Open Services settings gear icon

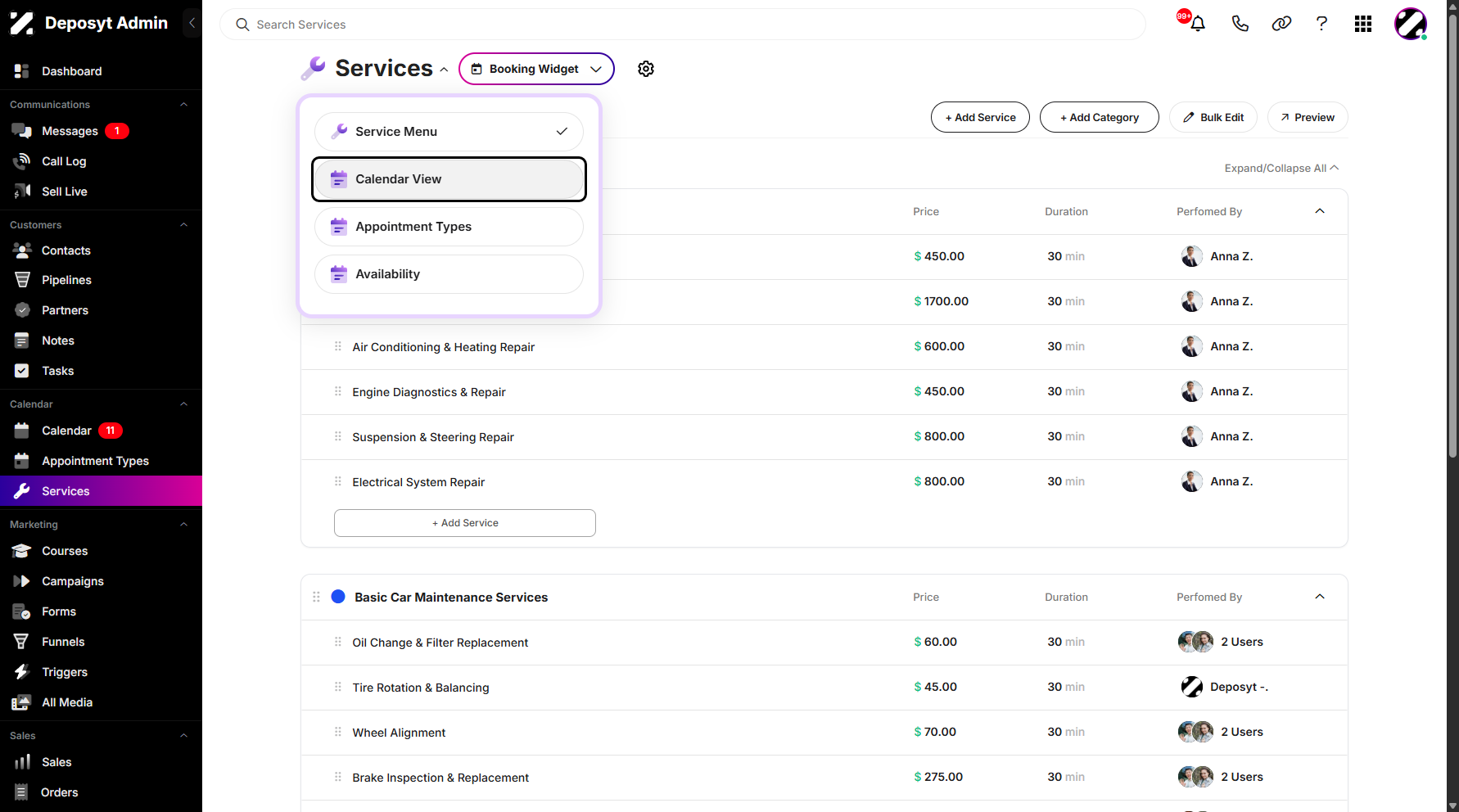click(646, 69)
